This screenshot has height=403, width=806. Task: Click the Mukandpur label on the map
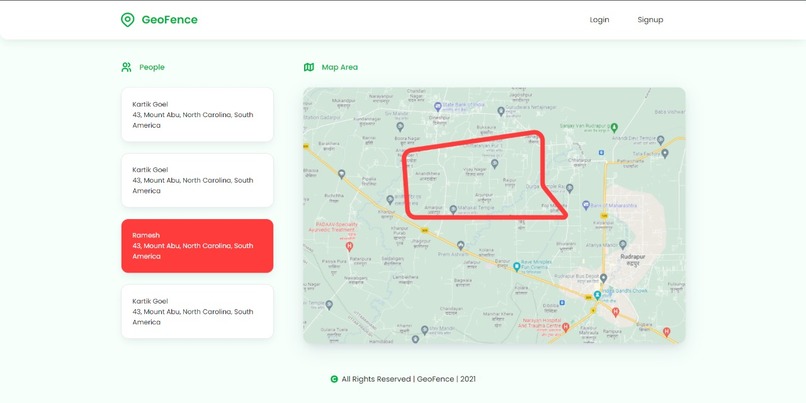[344, 101]
